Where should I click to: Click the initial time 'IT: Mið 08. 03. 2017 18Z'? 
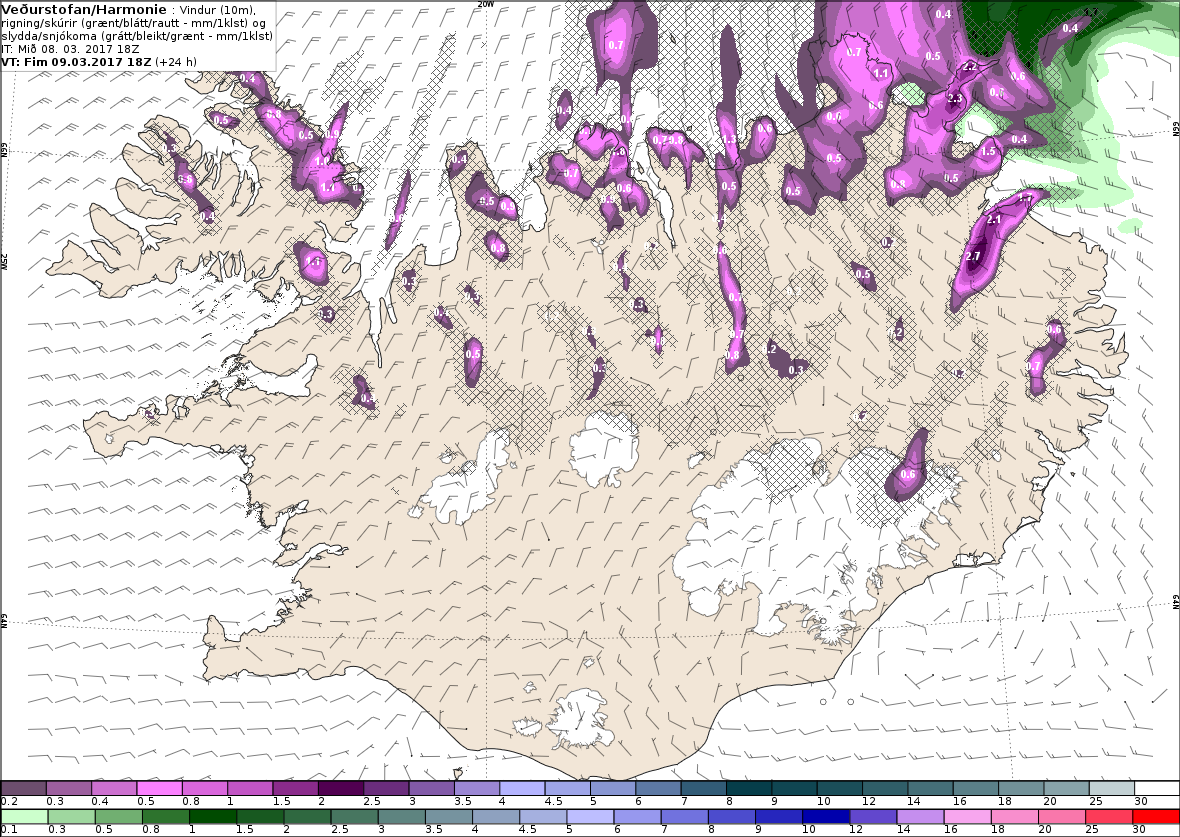[70, 49]
